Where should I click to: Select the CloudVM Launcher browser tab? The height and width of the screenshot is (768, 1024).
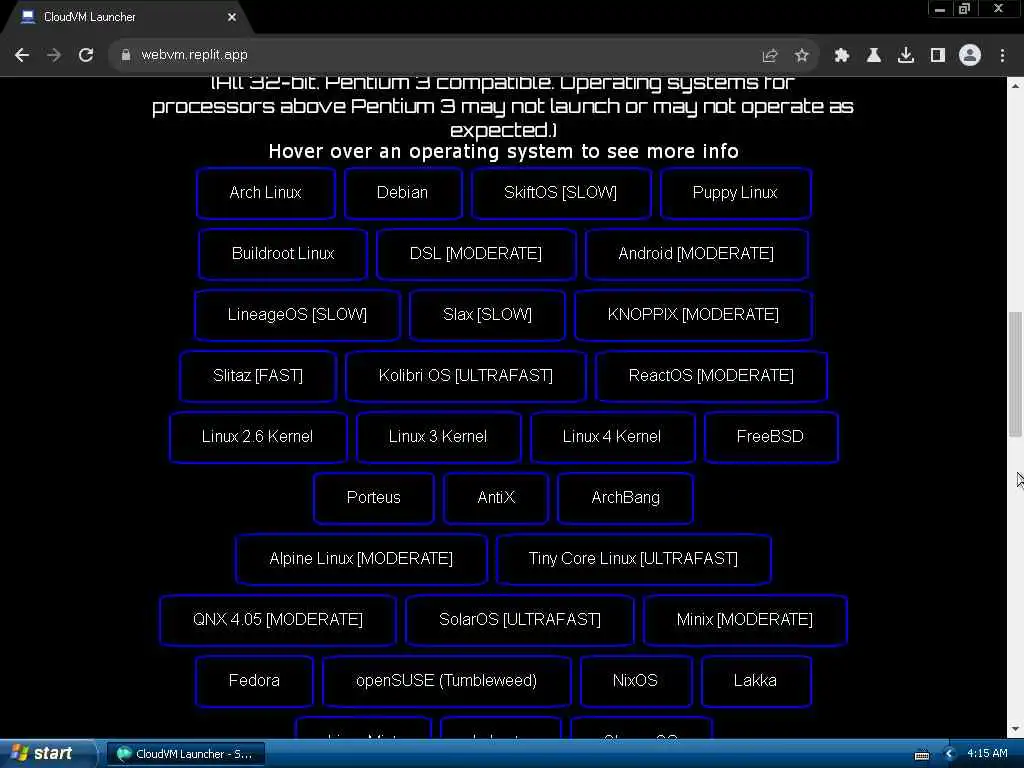click(x=127, y=17)
